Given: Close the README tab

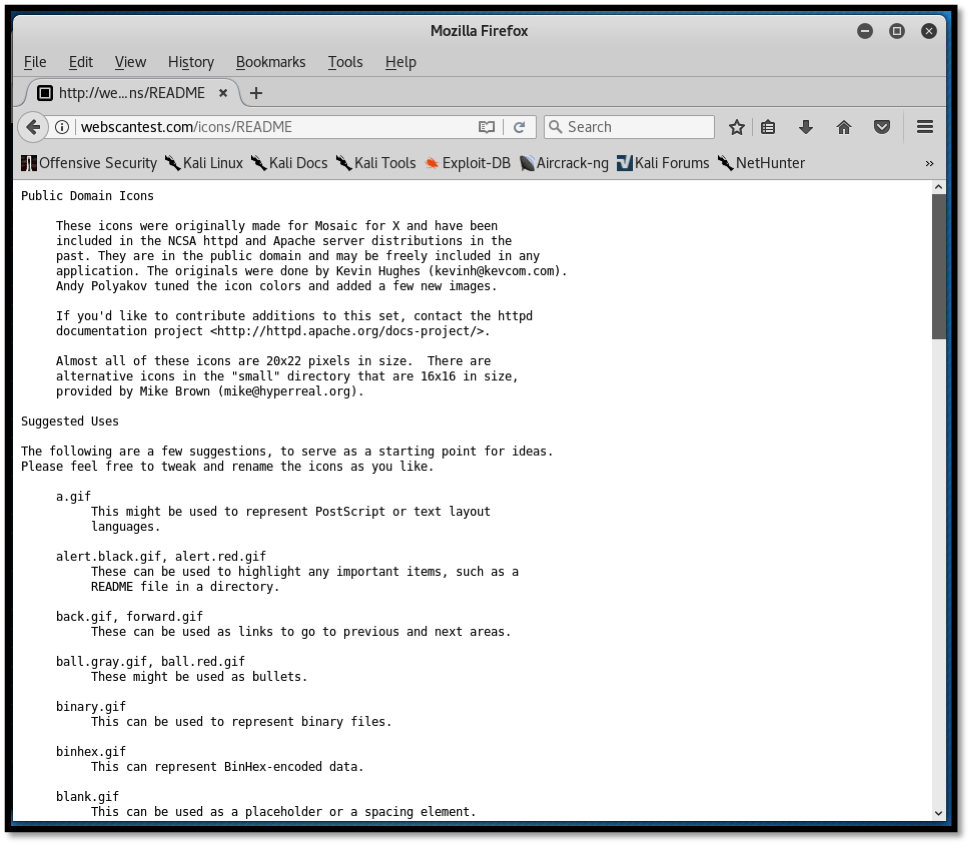Looking at the screenshot, I should (x=223, y=93).
